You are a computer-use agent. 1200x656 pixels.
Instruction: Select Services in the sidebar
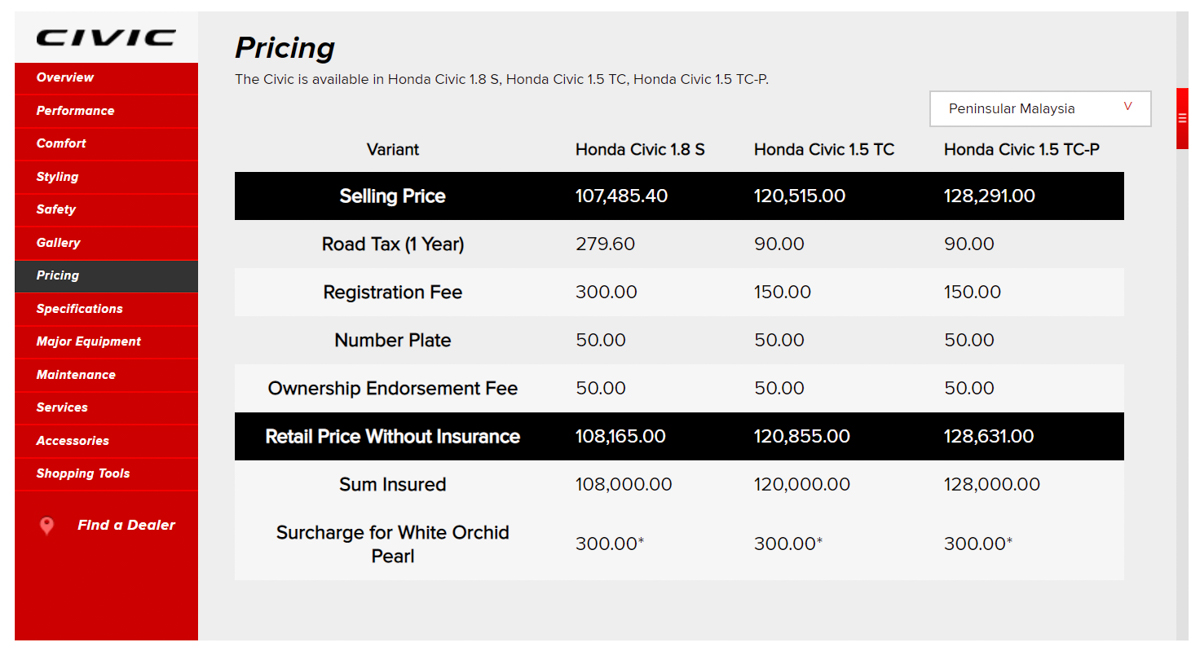pyautogui.click(x=62, y=408)
